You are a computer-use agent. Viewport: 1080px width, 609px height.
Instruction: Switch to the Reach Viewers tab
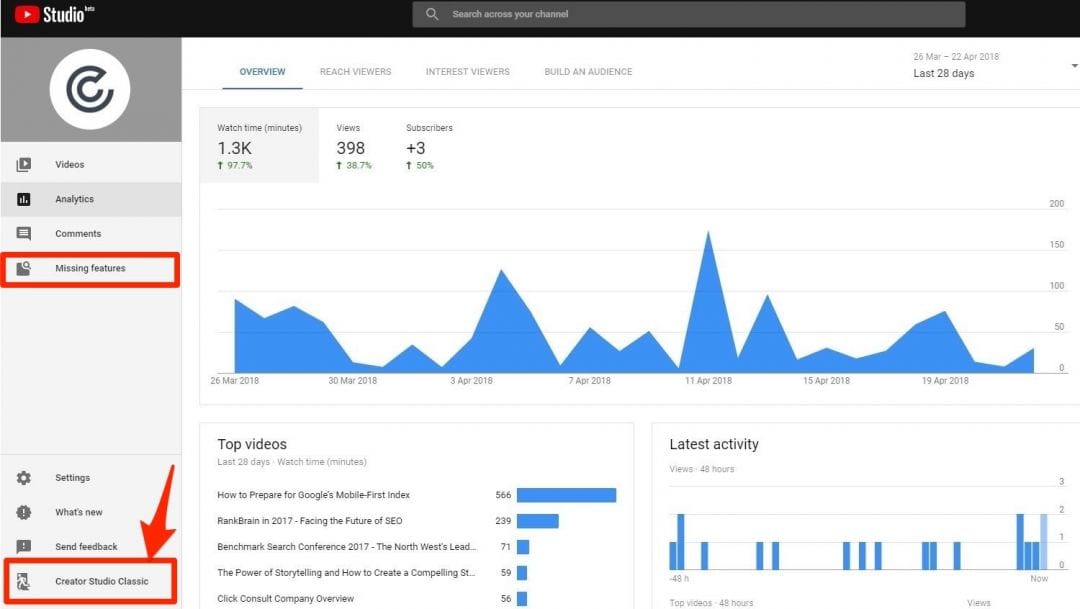355,72
